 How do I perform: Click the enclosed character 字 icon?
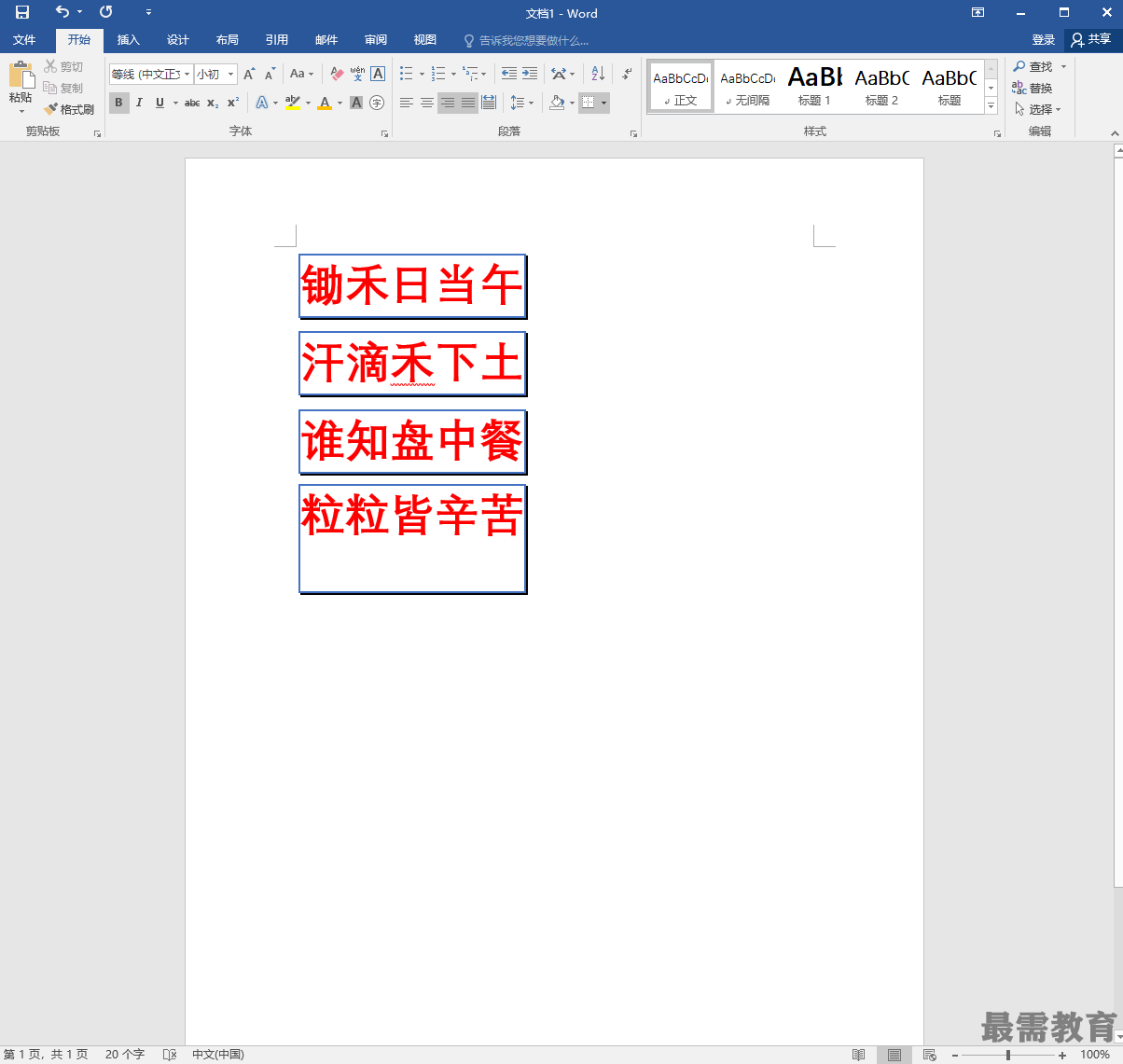pos(377,103)
